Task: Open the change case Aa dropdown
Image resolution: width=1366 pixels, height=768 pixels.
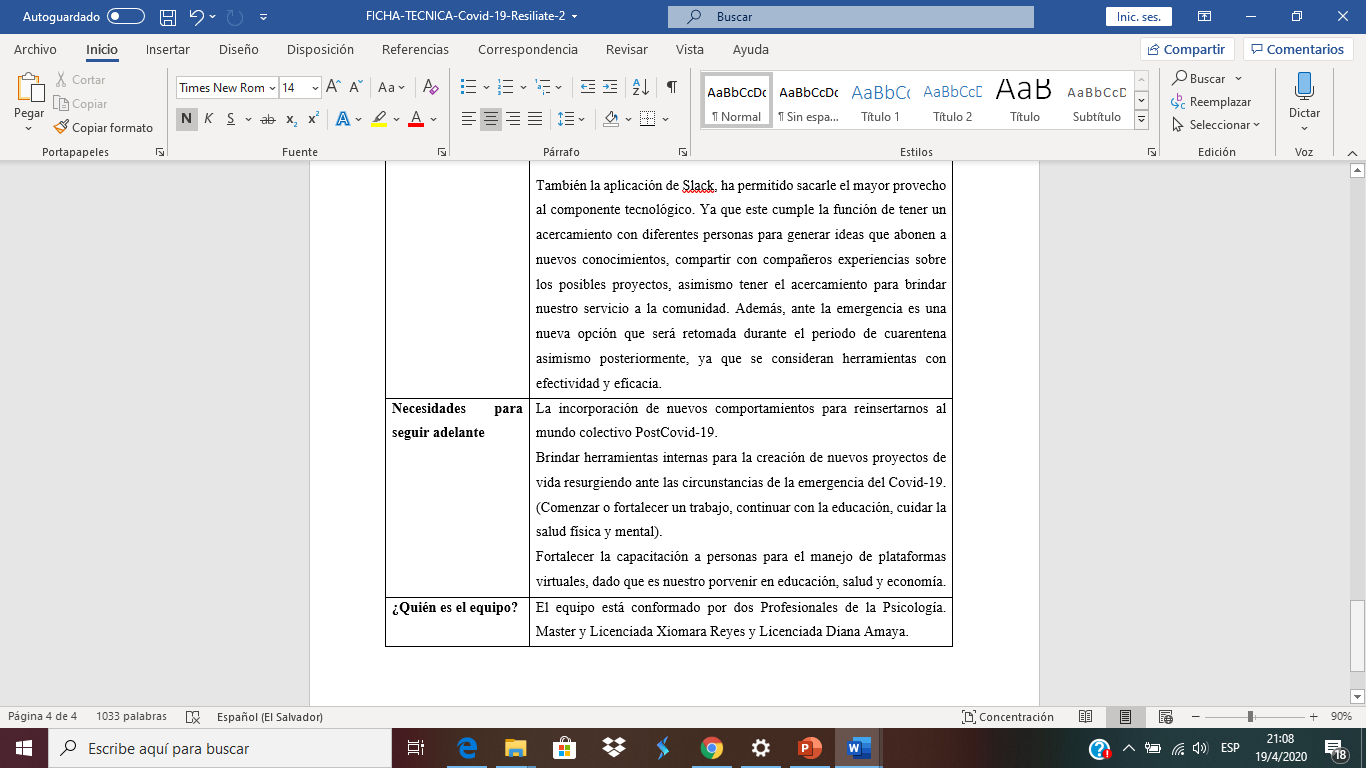Action: [391, 87]
